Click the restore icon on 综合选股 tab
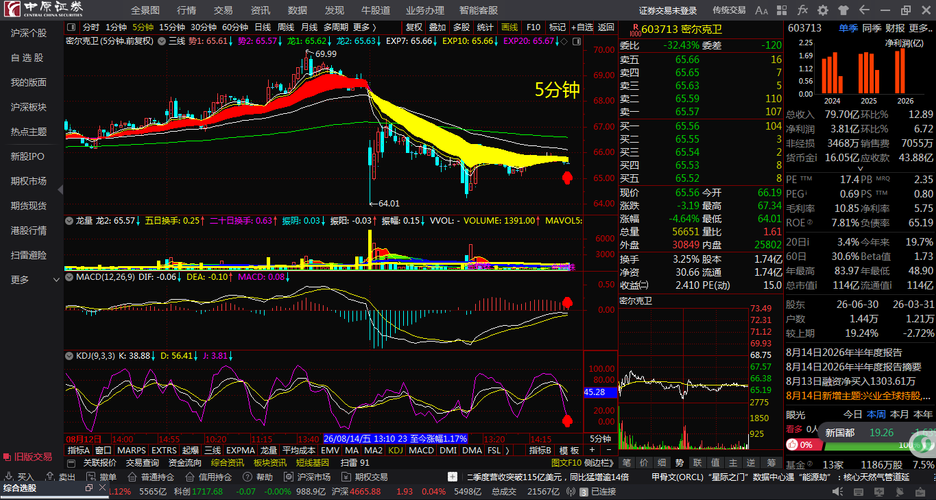Viewport: 936px width, 500px height. [x=88, y=488]
